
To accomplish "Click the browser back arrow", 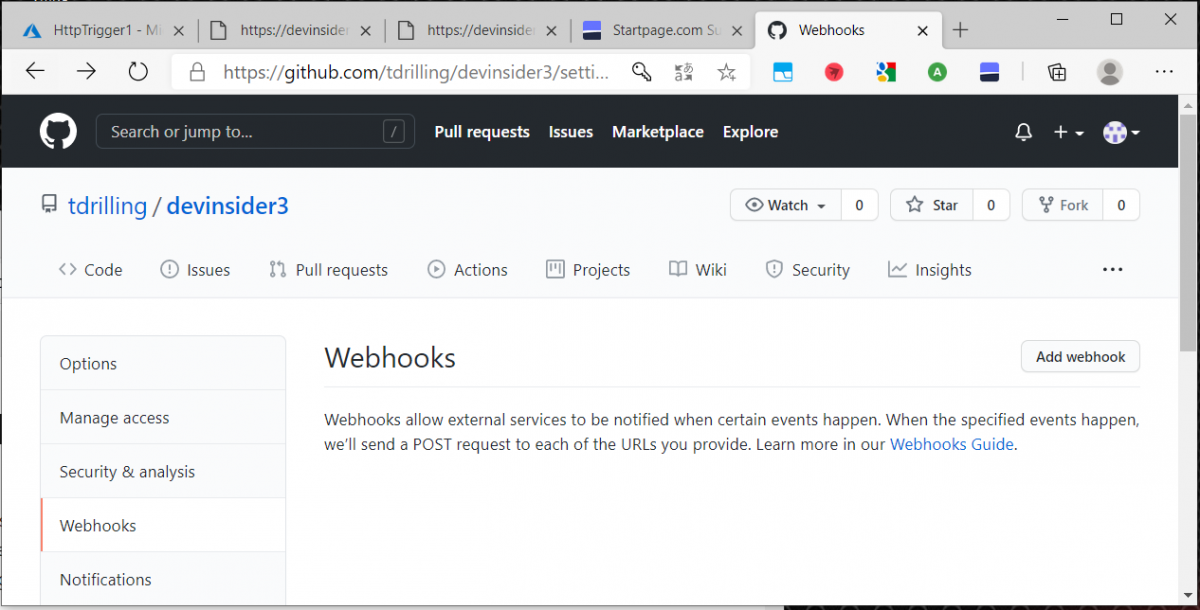I will [35, 71].
